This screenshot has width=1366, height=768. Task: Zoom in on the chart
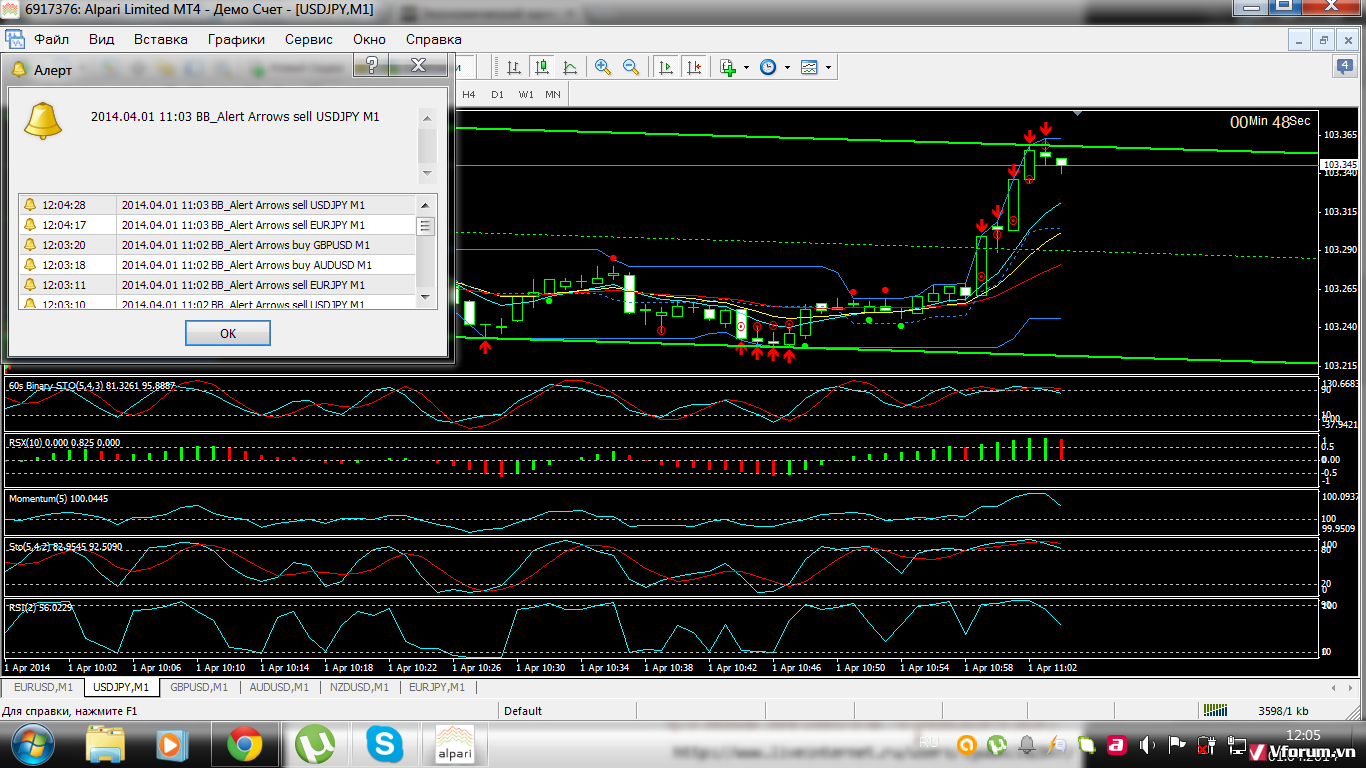pos(603,67)
